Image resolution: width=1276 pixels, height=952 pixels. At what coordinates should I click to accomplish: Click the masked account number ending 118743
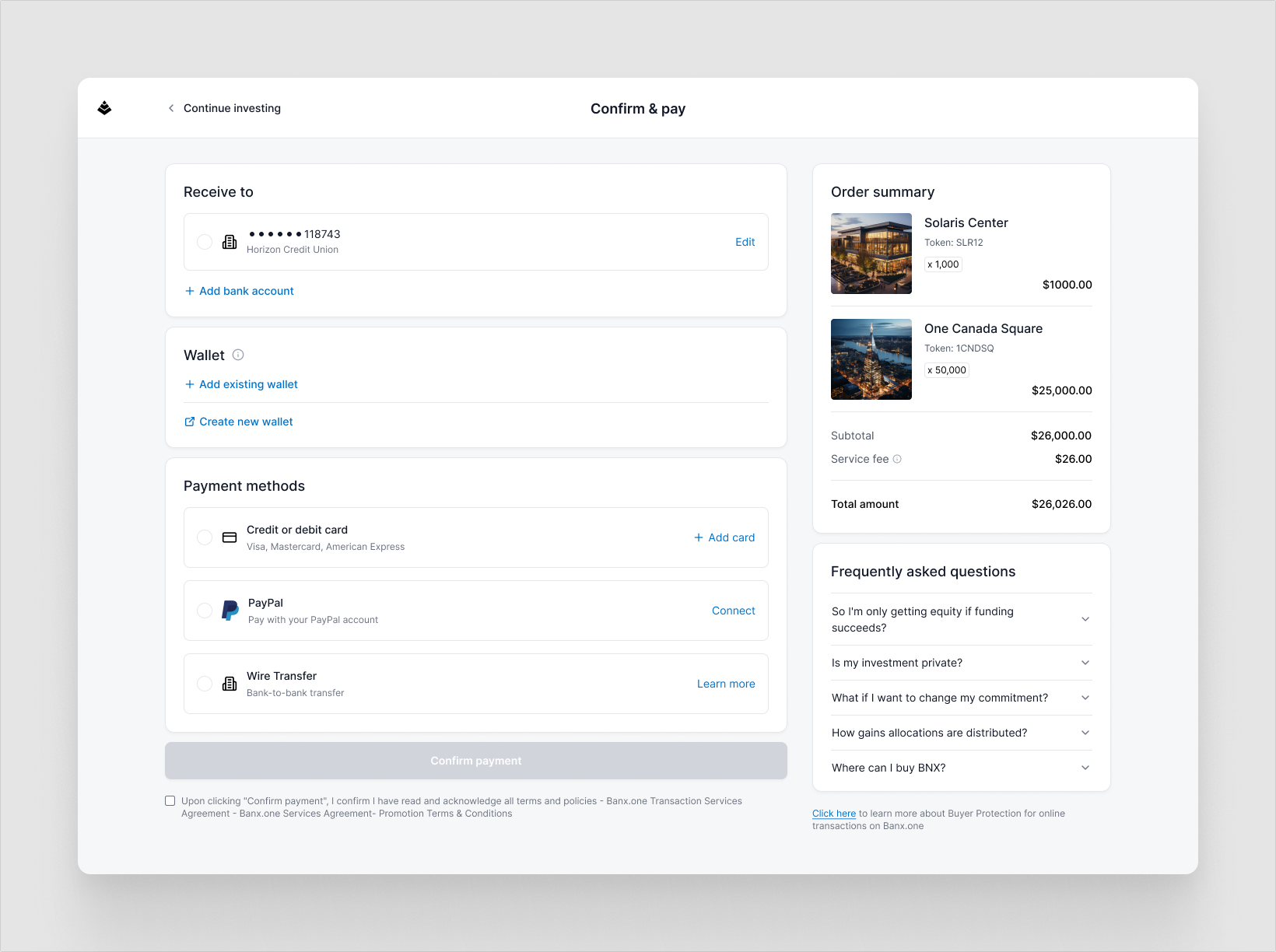click(294, 234)
